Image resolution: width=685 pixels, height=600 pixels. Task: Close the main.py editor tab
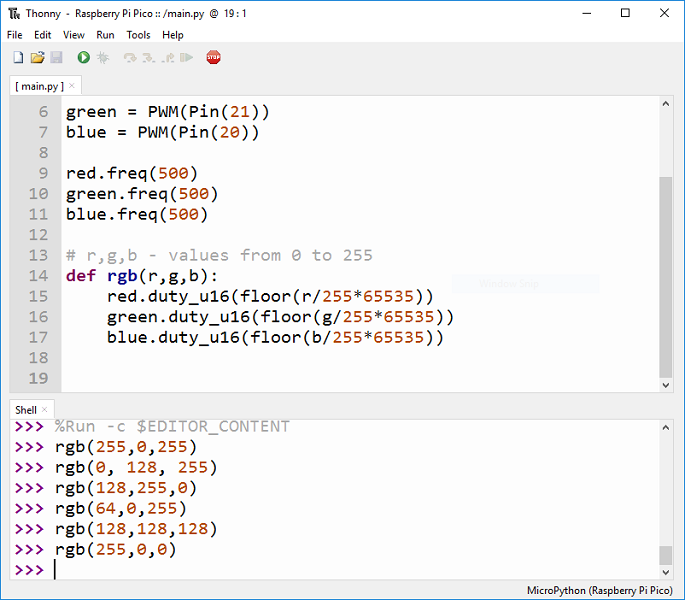73,87
